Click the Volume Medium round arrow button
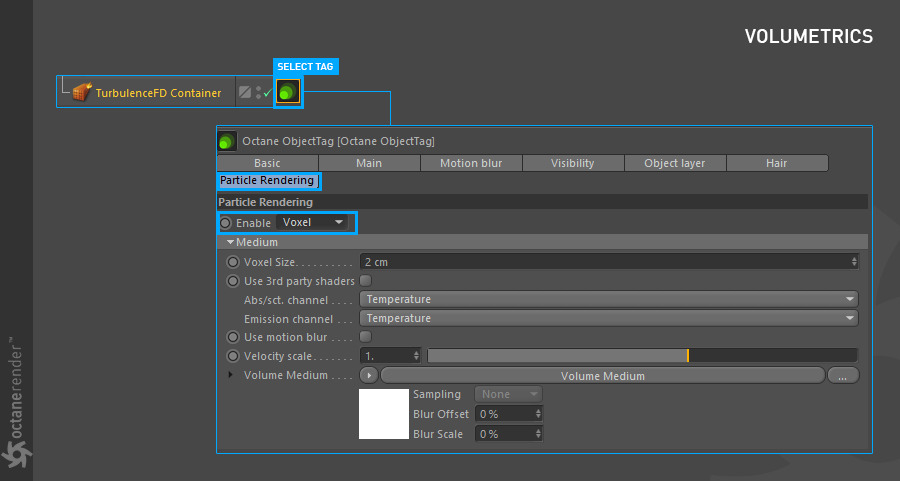The image size is (900, 481). tap(369, 376)
